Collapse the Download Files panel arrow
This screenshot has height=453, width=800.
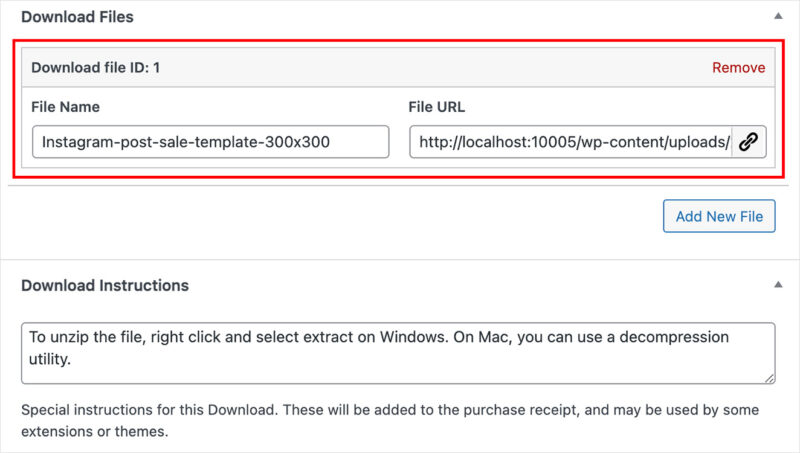click(778, 16)
